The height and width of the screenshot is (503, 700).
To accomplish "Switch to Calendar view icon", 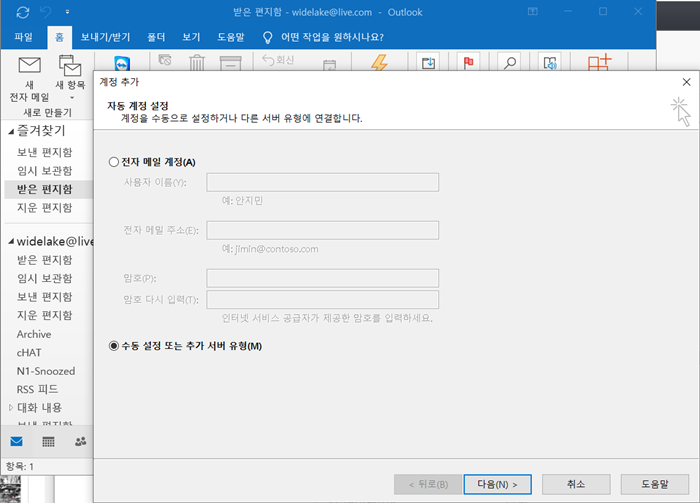I will tap(48, 441).
